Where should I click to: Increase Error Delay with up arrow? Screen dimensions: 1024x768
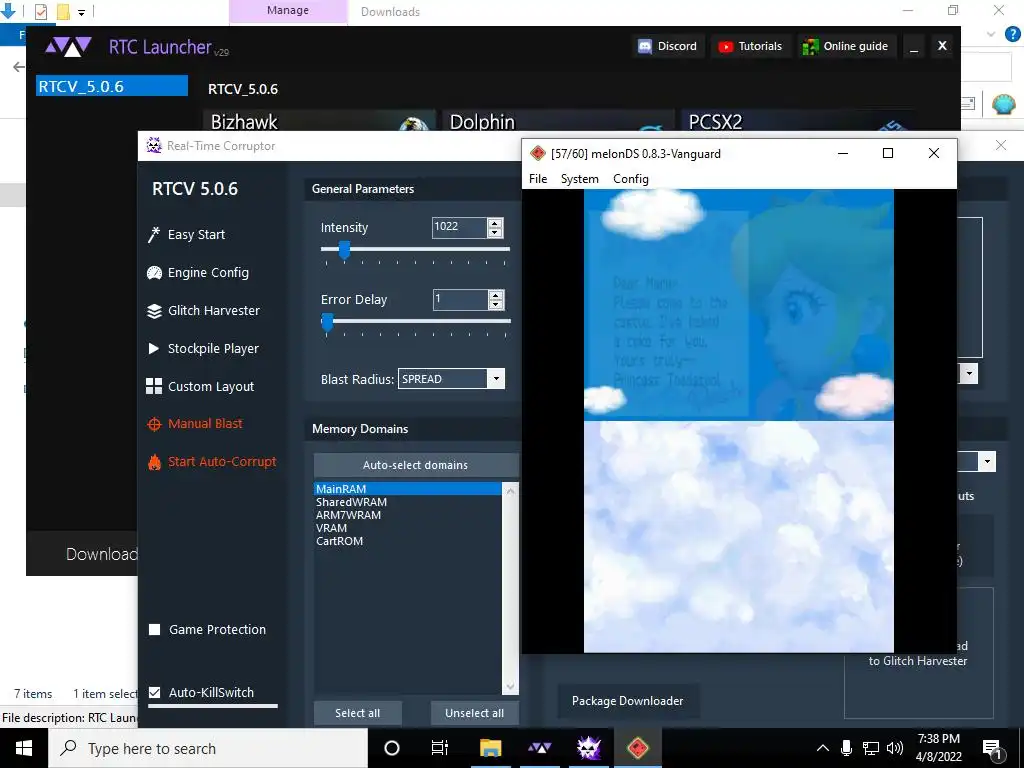[496, 295]
